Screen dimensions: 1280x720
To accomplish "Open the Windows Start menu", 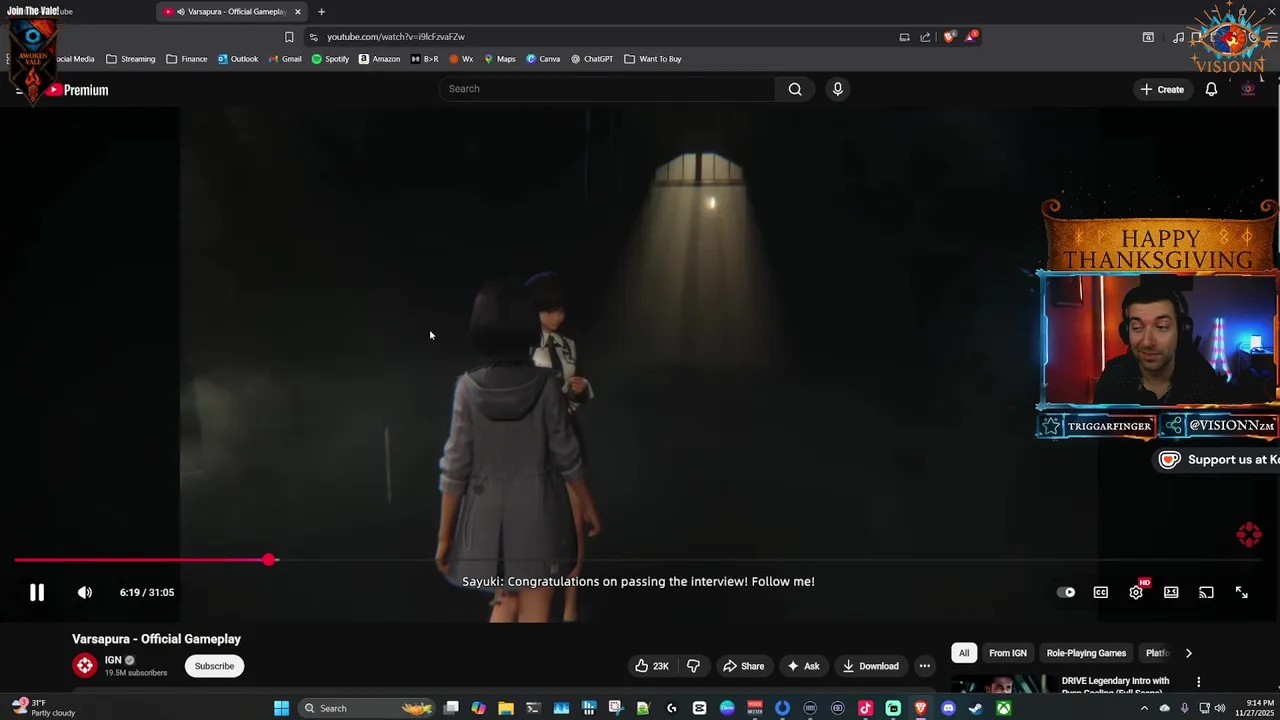I will click(x=281, y=708).
